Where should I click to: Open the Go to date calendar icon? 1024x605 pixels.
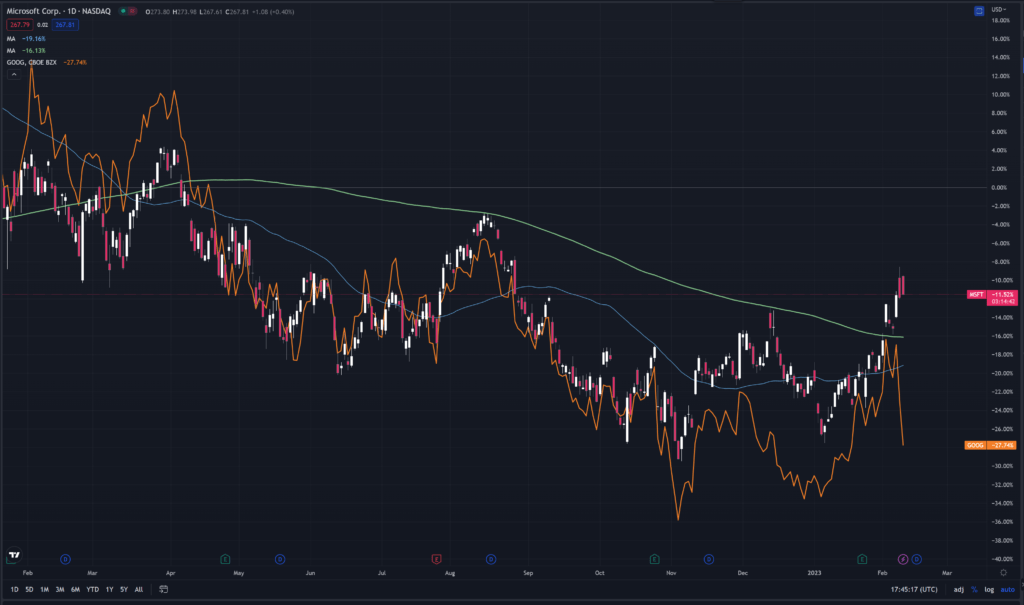tap(163, 589)
